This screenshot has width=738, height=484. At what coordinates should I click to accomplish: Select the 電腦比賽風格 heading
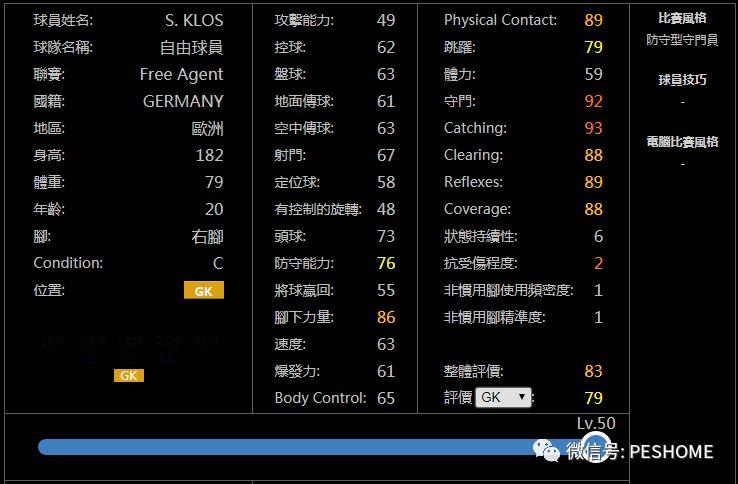[x=682, y=142]
